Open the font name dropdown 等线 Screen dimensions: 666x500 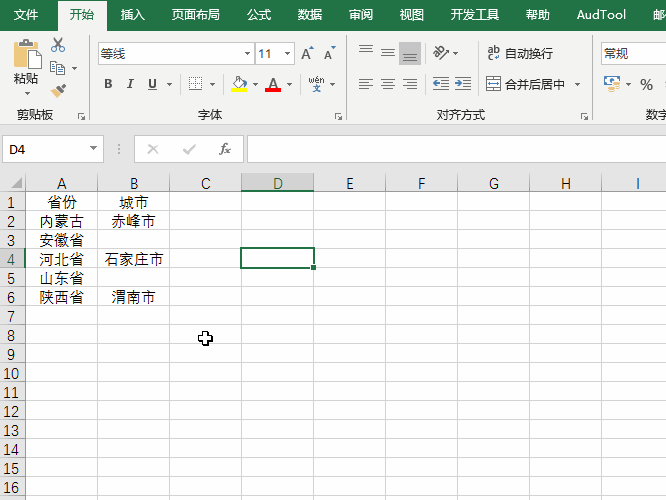[x=247, y=54]
